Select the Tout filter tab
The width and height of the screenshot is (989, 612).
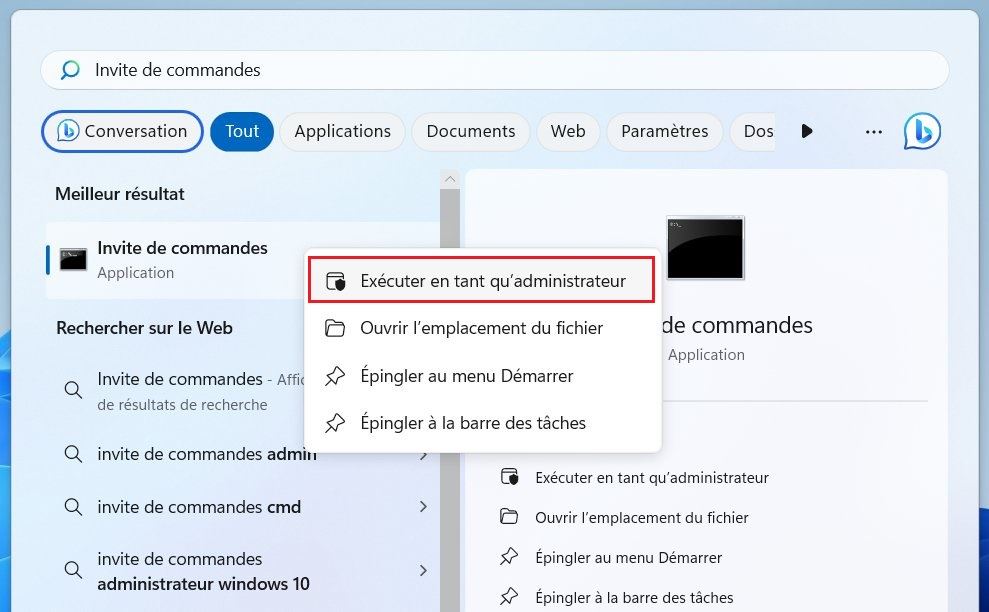[242, 131]
